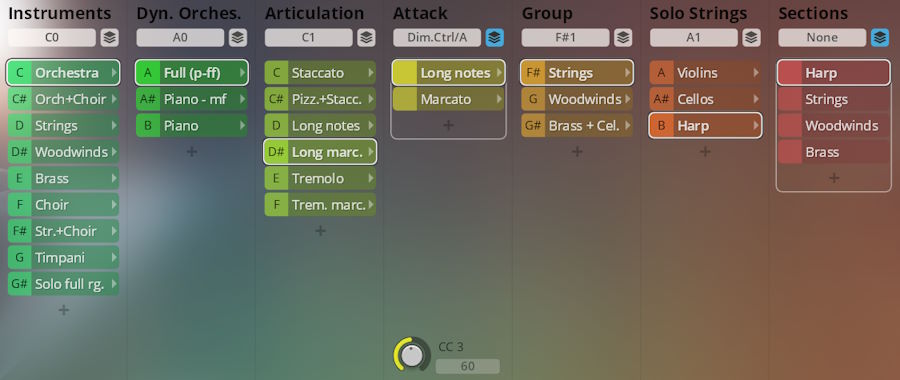Screen dimensions: 900x380
Task: Click the layers icon beside Articulation C1
Action: (x=366, y=38)
